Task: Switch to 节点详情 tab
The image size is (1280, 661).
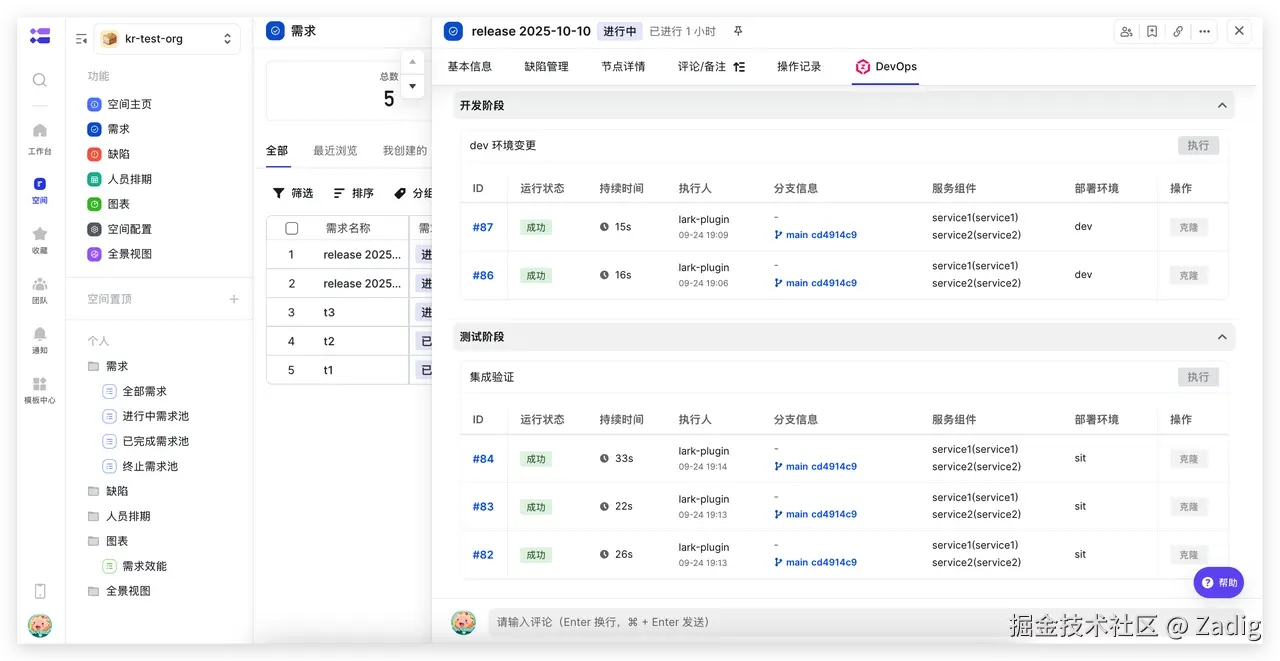Action: [x=623, y=67]
